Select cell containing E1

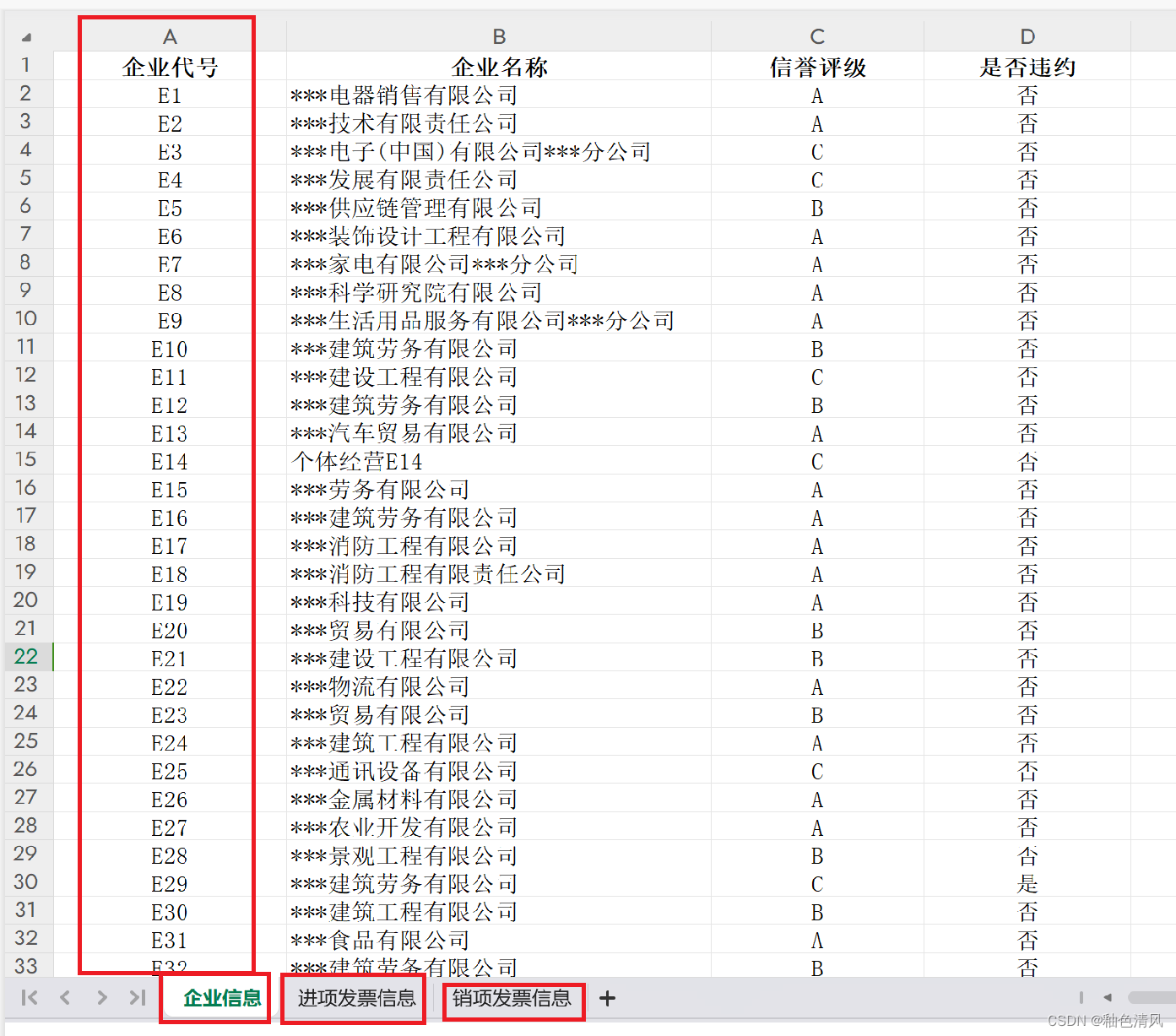170,95
